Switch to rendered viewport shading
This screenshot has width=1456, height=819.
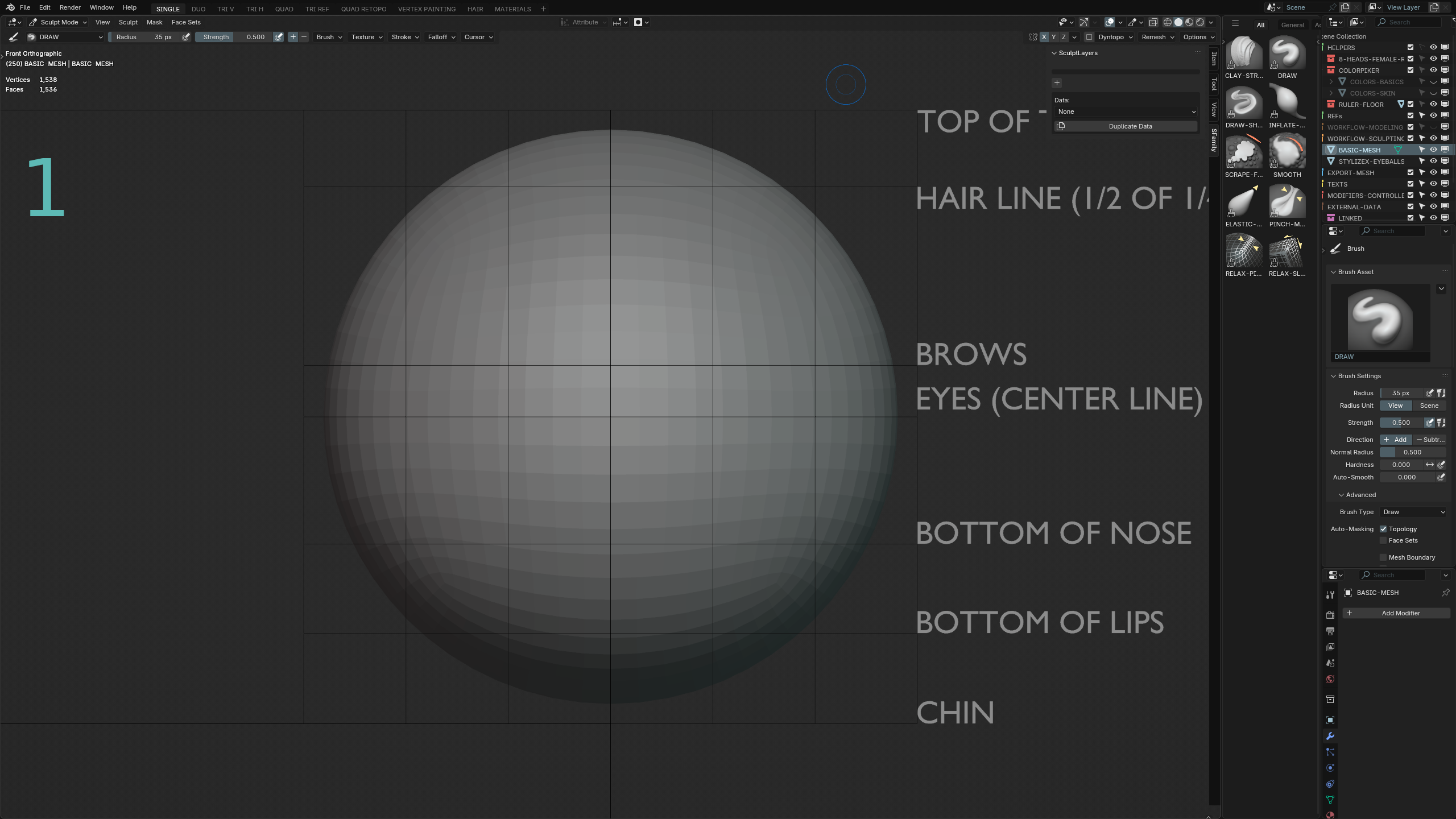(x=1200, y=22)
